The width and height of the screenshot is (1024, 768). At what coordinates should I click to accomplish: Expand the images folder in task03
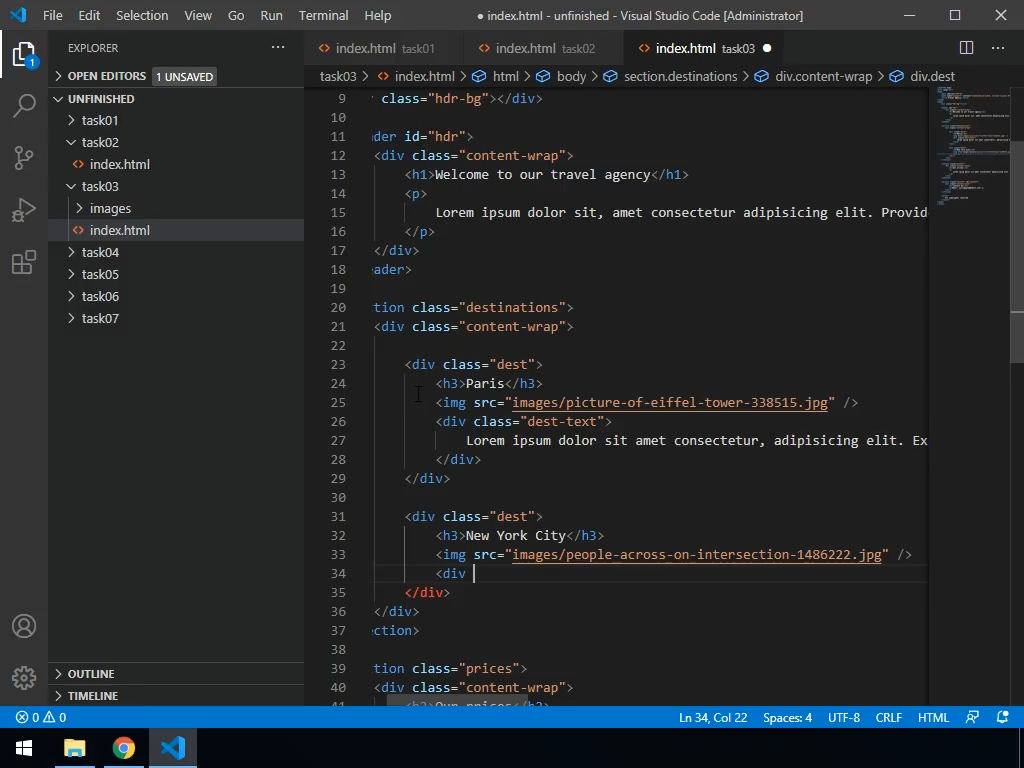[x=110, y=208]
